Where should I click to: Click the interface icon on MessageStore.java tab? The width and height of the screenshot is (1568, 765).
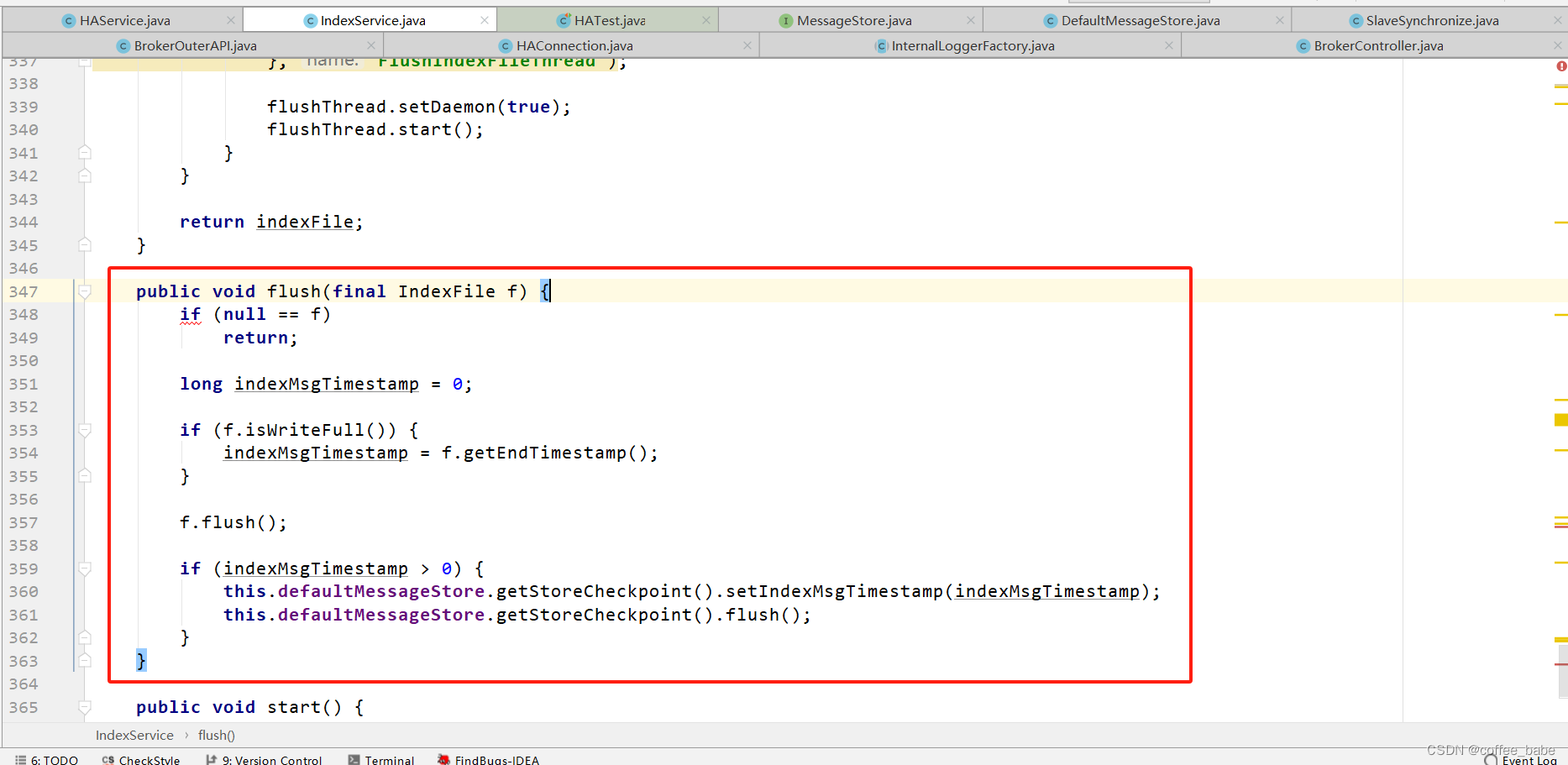pos(785,20)
